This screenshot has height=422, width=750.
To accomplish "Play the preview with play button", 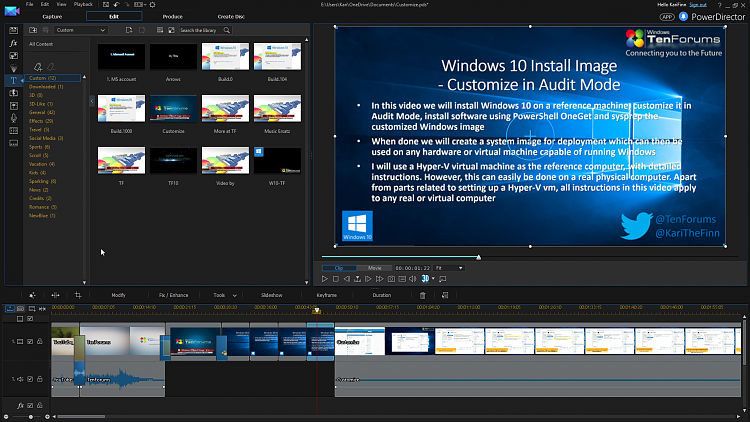I will [x=324, y=279].
